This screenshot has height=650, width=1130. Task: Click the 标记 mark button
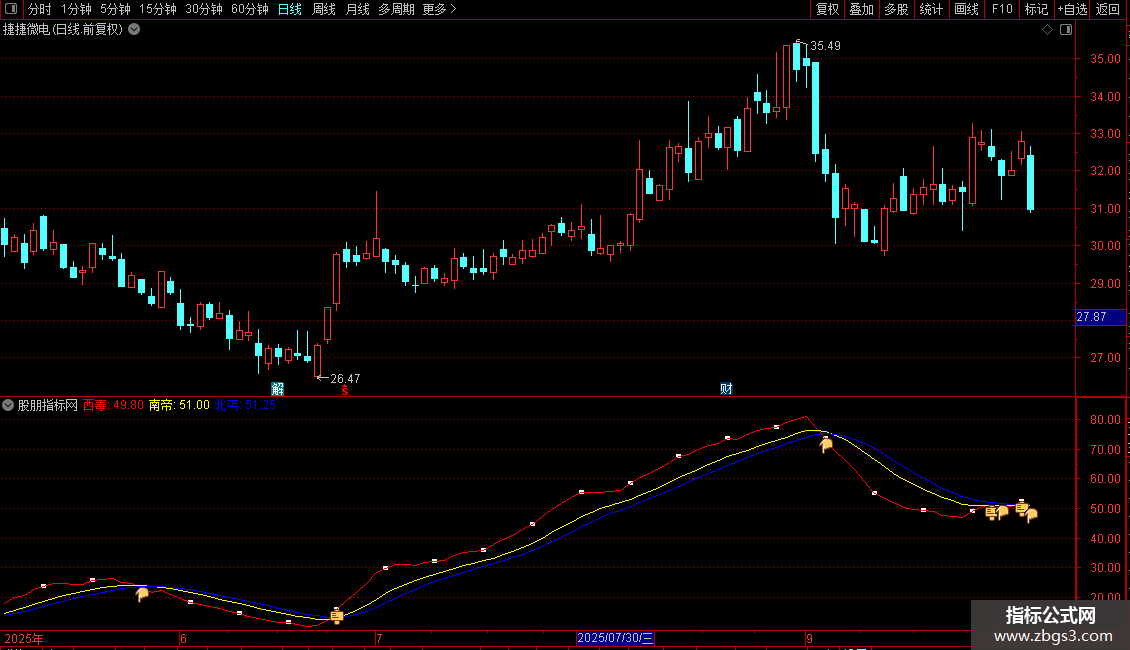pos(1036,9)
